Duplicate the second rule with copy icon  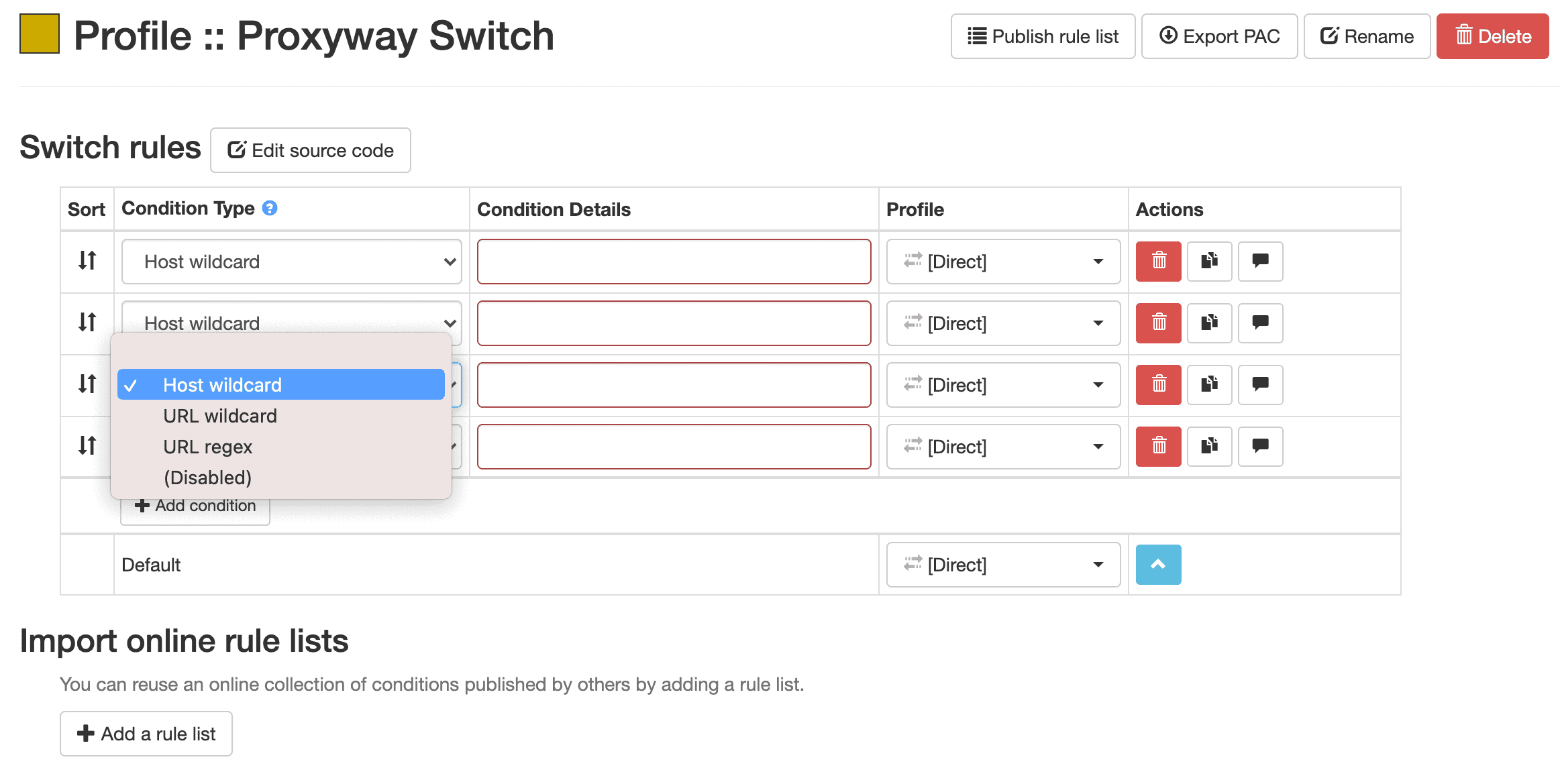pyautogui.click(x=1210, y=323)
